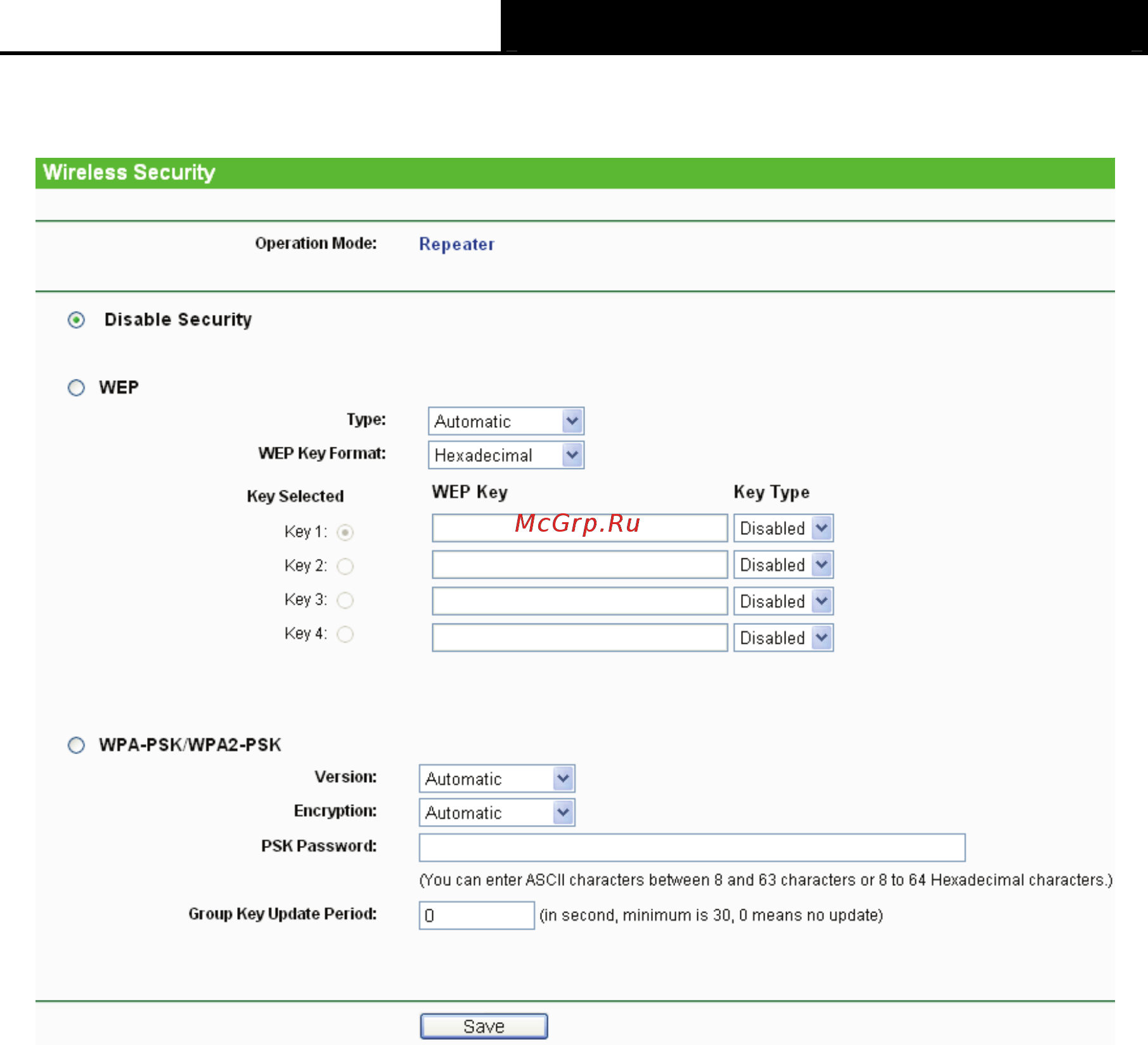Click the WEP Key 2 input field
Screen dimensions: 1148x1045
tap(580, 565)
